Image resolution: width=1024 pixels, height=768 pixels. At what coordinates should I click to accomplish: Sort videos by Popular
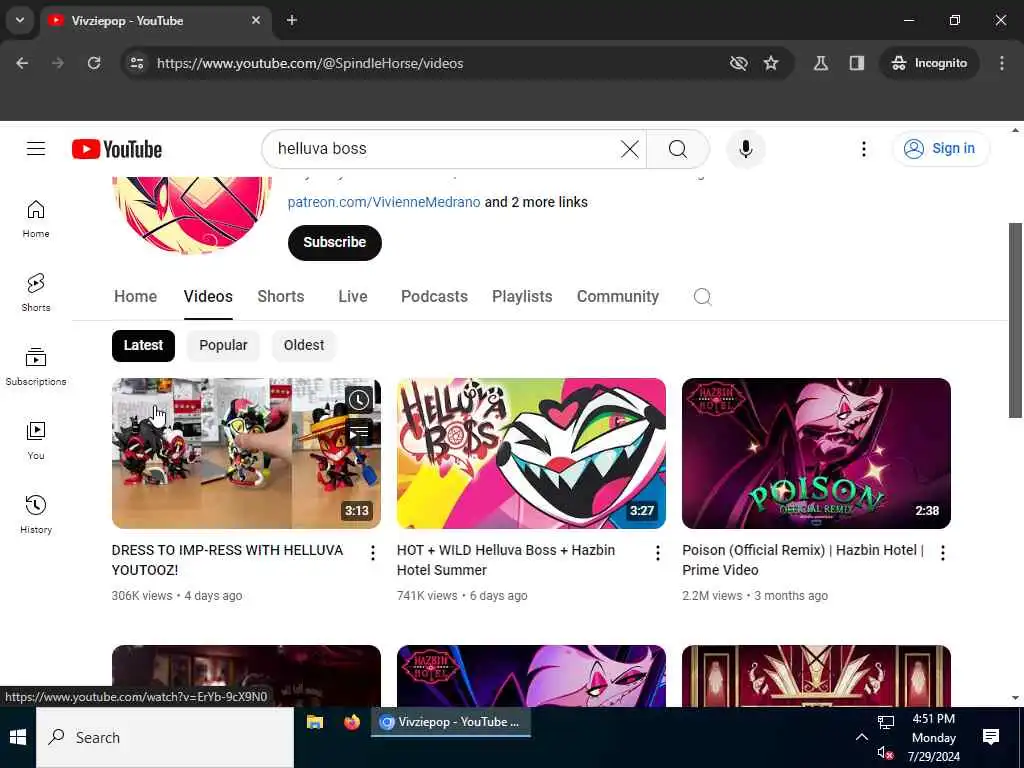point(223,345)
